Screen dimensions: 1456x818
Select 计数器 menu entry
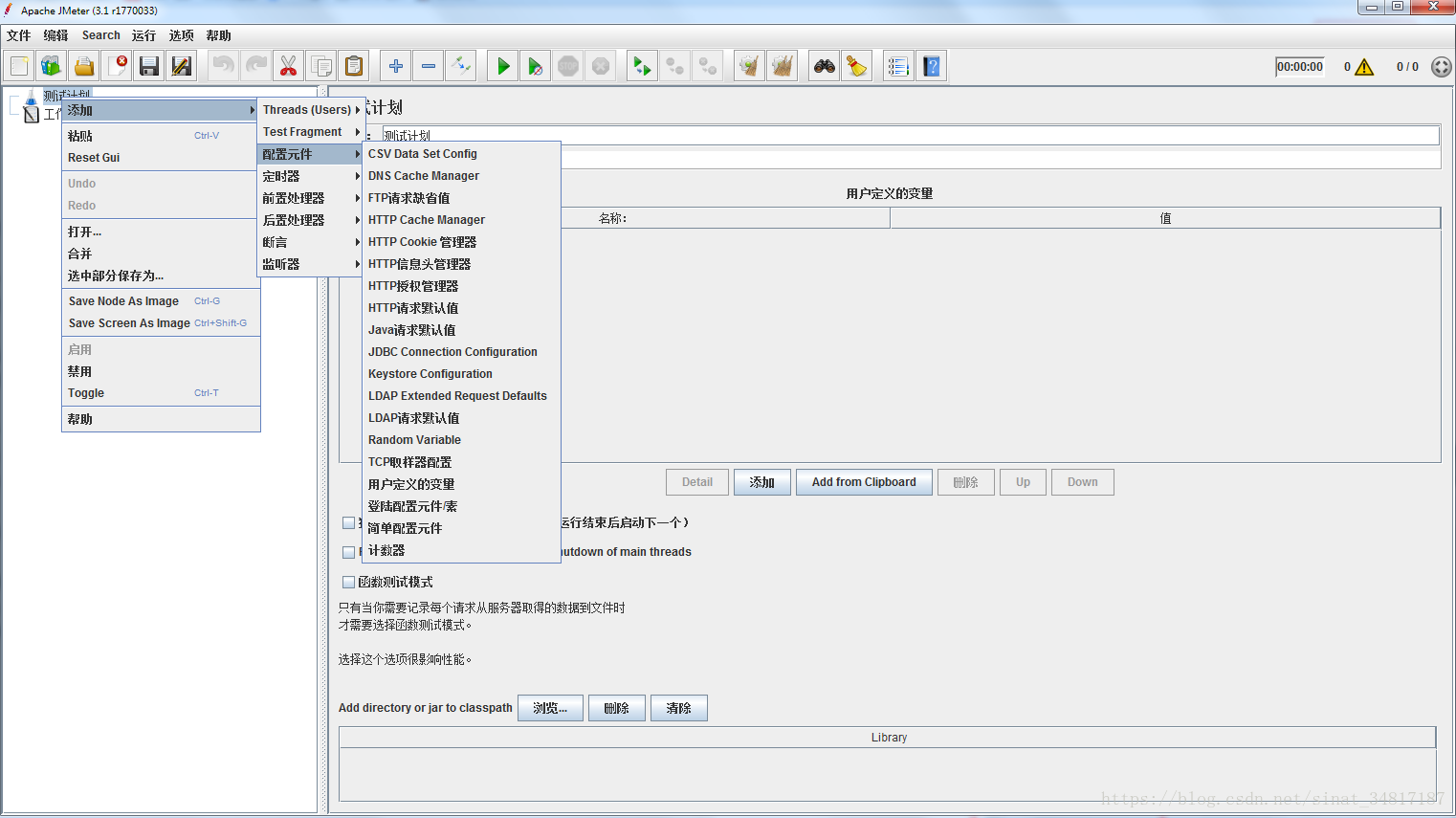(462, 550)
